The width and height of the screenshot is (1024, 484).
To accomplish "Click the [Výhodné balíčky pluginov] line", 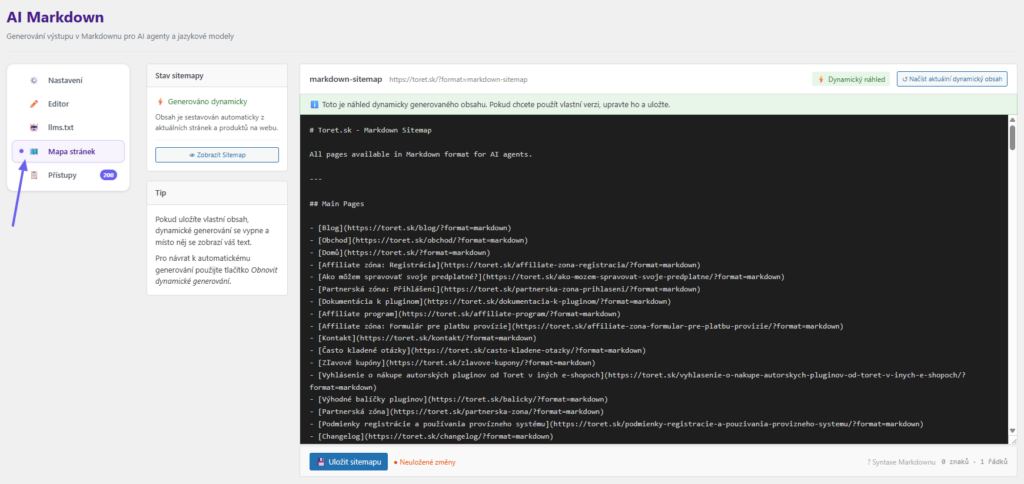I will (x=458, y=399).
